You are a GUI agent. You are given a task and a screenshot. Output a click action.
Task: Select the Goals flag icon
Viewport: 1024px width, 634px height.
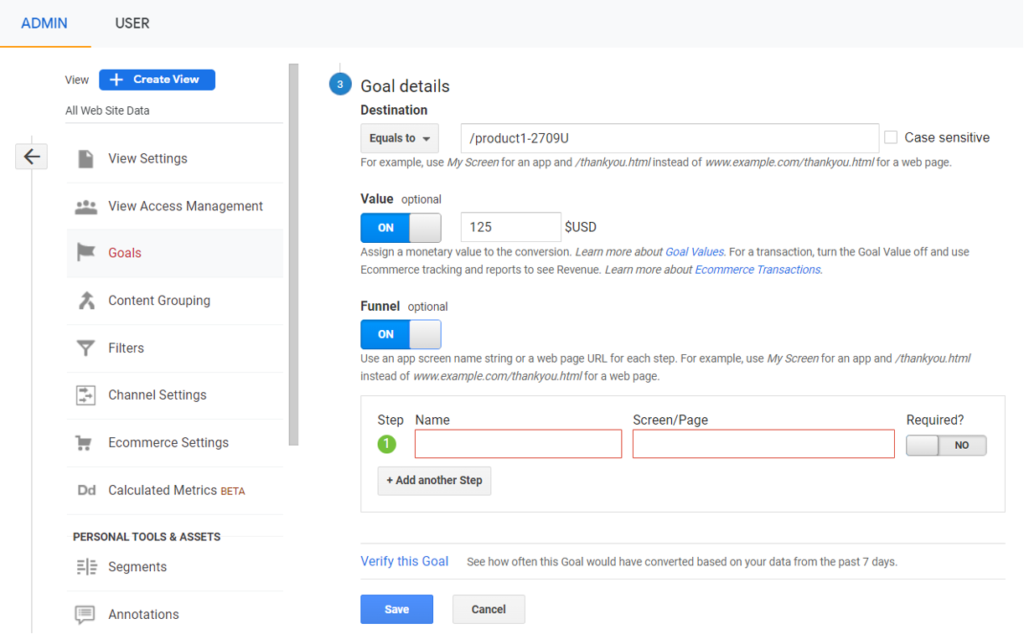(86, 253)
